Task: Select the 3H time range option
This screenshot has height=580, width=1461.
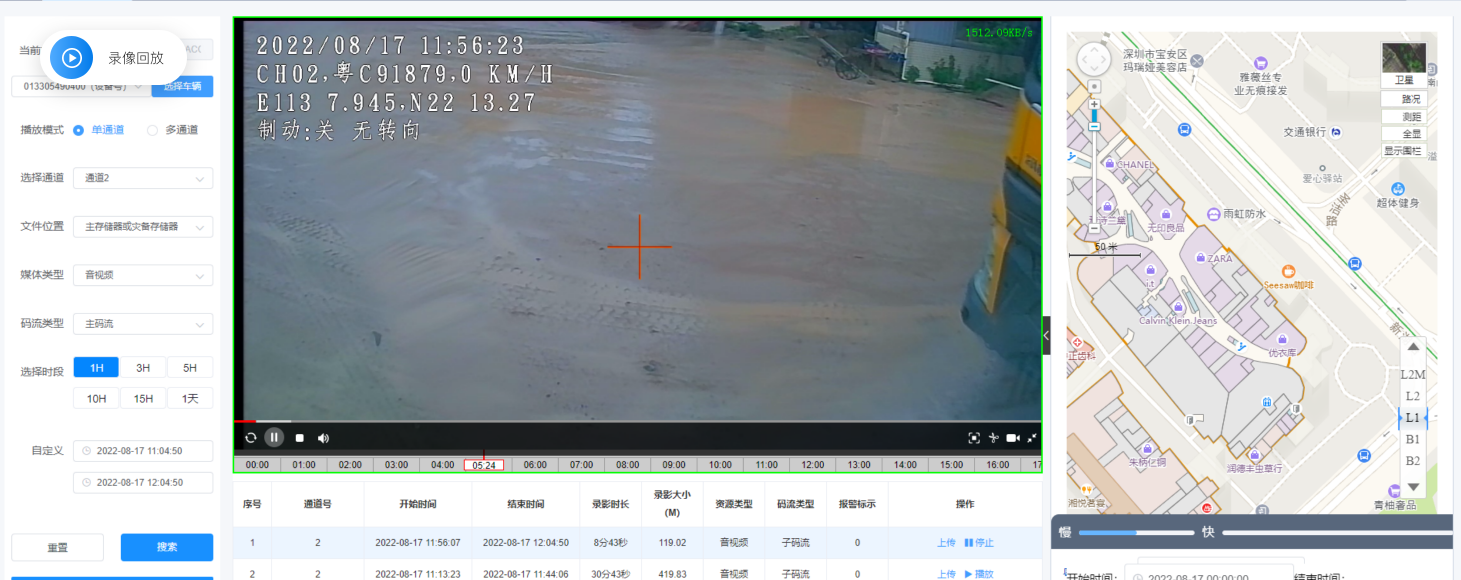Action: (x=143, y=368)
